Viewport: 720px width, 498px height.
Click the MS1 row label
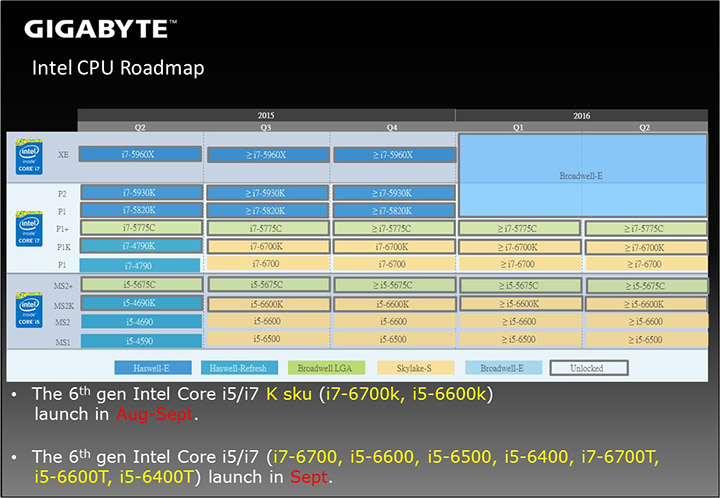(63, 342)
